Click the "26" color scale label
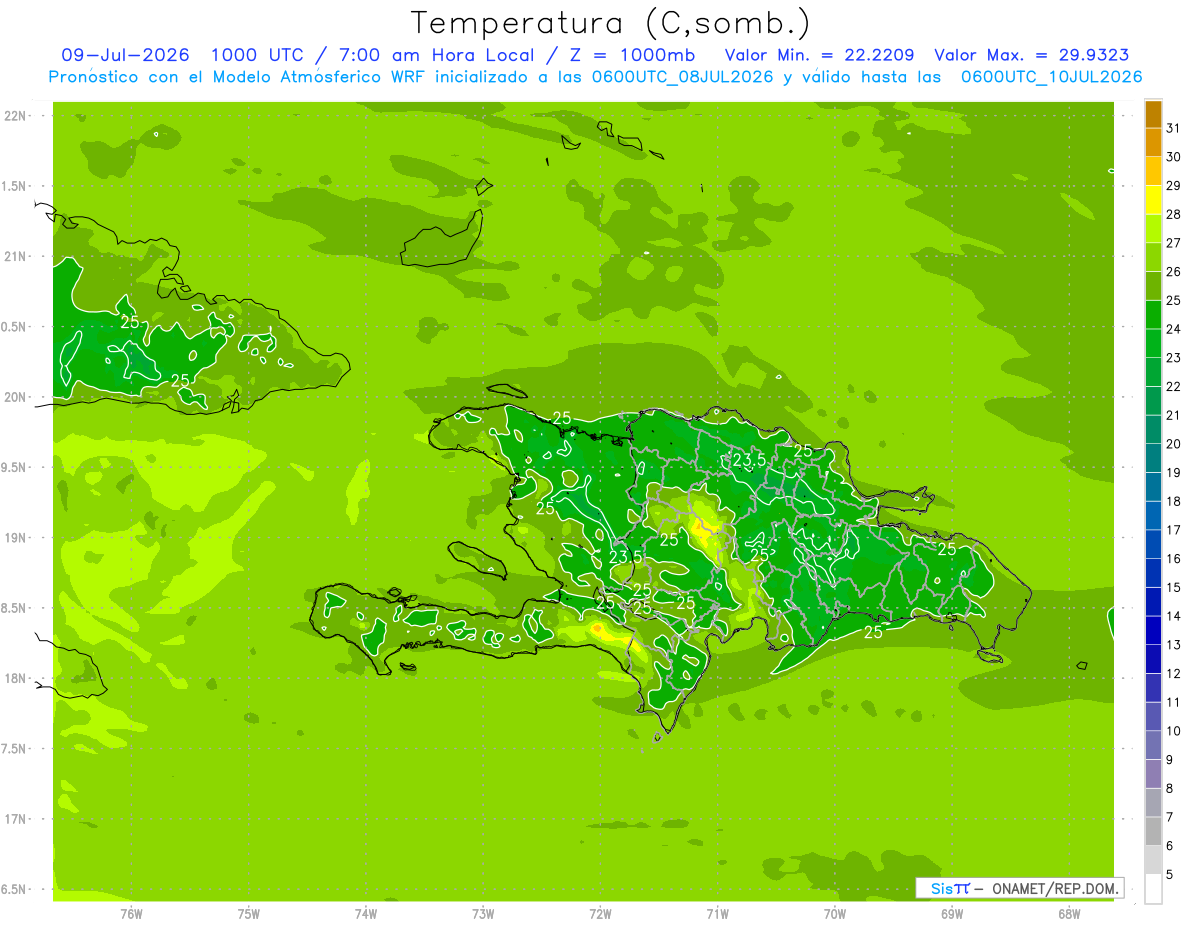Viewport: 1200px width, 927px height. pos(1173,271)
